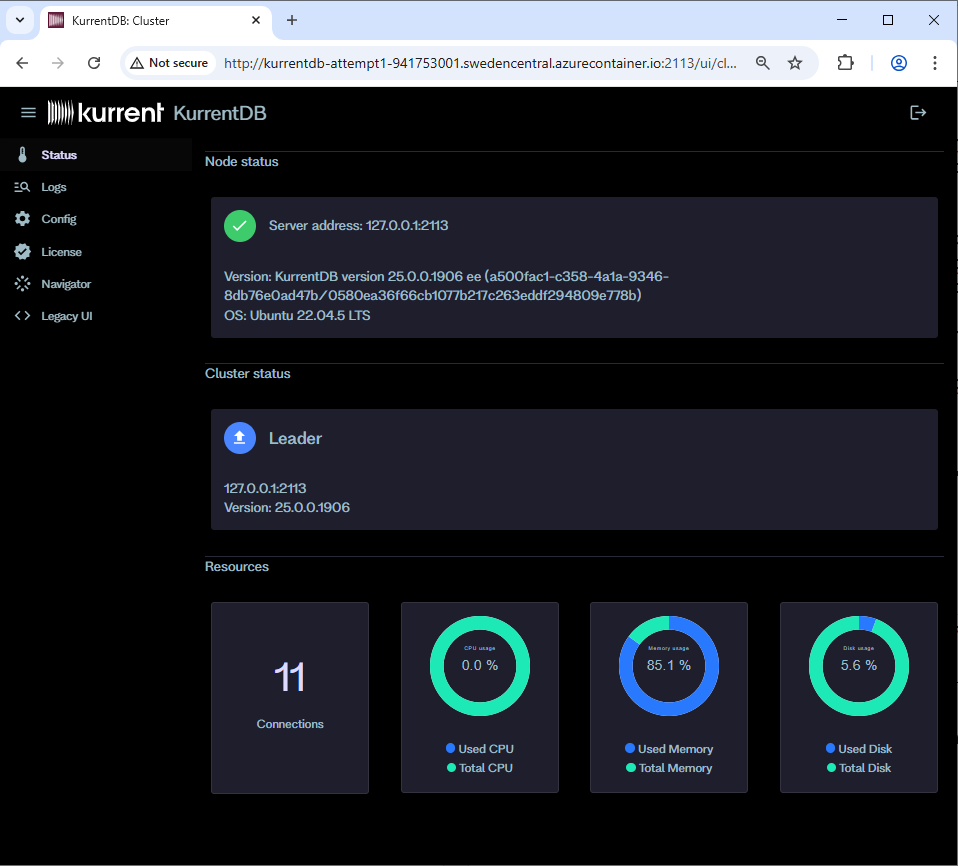Click the Leader heading in cluster card

pos(295,438)
